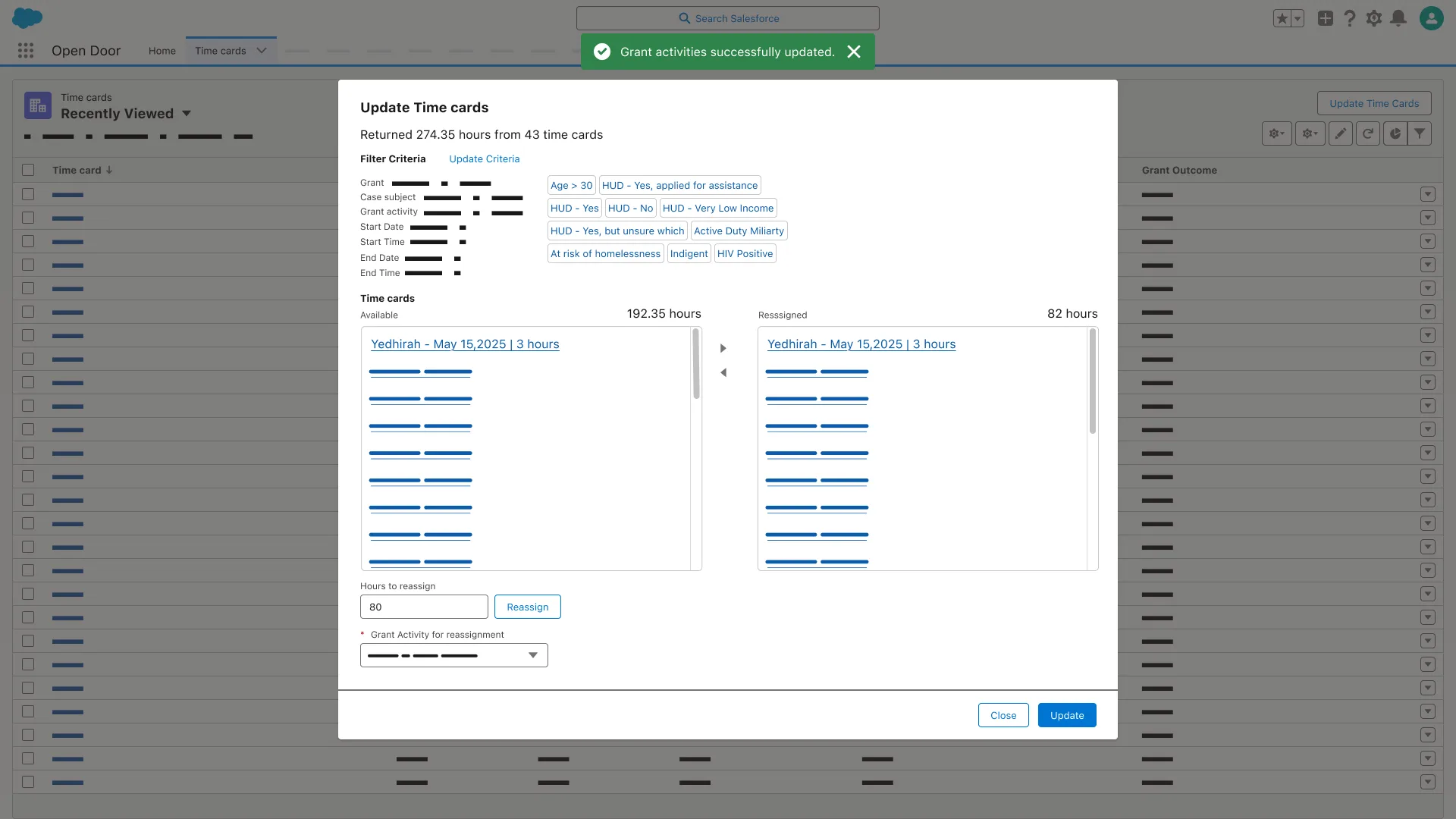Click the Reassigned list scrollbar
This screenshot has width=1456, height=819.
point(1093,381)
